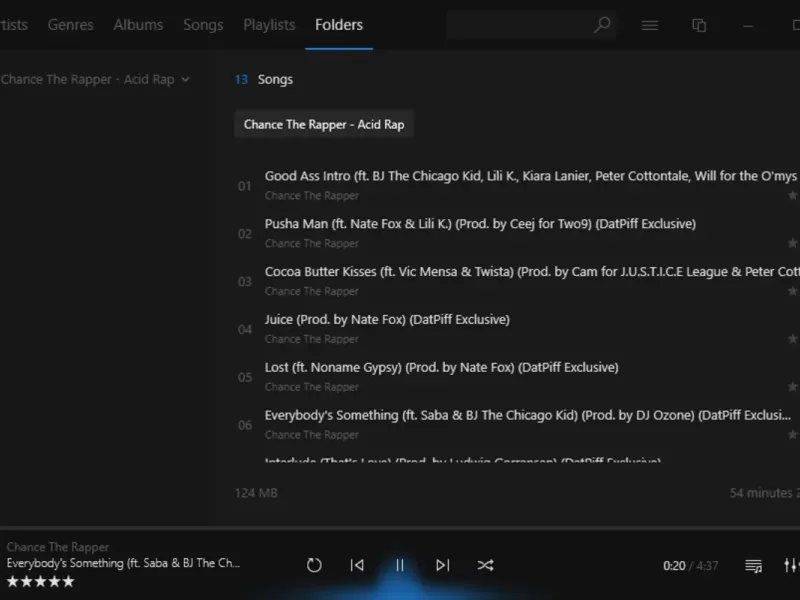Open the equalizer settings icon

click(791, 565)
